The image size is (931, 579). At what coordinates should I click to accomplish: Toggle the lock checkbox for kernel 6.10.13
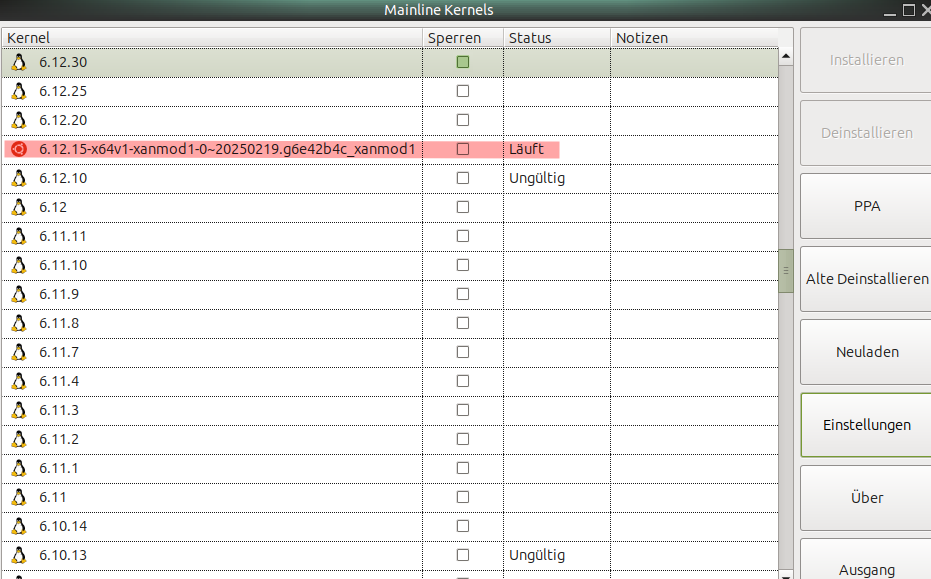pos(463,555)
